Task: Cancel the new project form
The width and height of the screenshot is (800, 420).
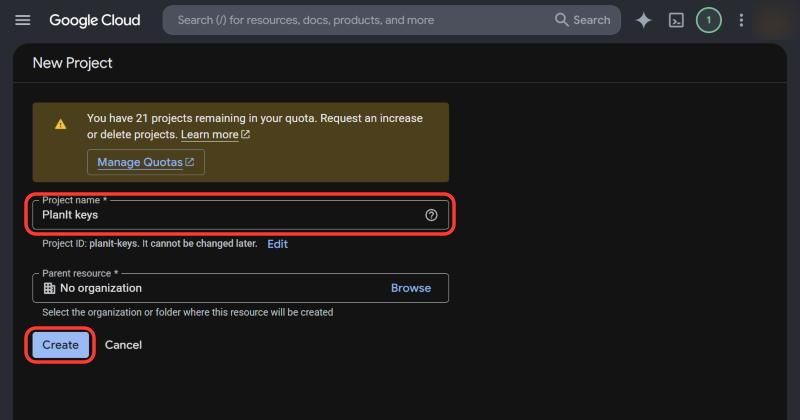Action: 123,345
